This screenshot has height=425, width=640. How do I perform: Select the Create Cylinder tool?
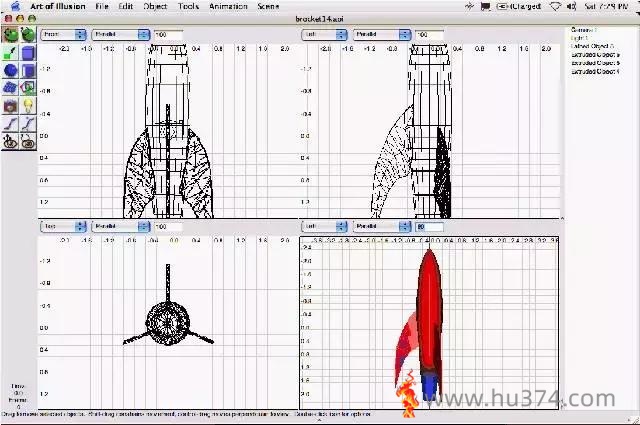pos(28,71)
